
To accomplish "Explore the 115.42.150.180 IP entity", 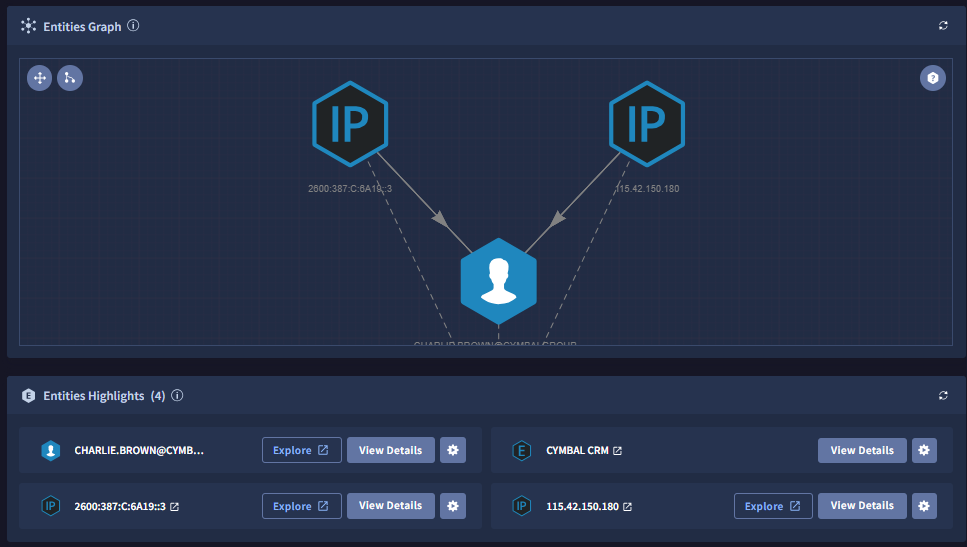I will [x=773, y=506].
